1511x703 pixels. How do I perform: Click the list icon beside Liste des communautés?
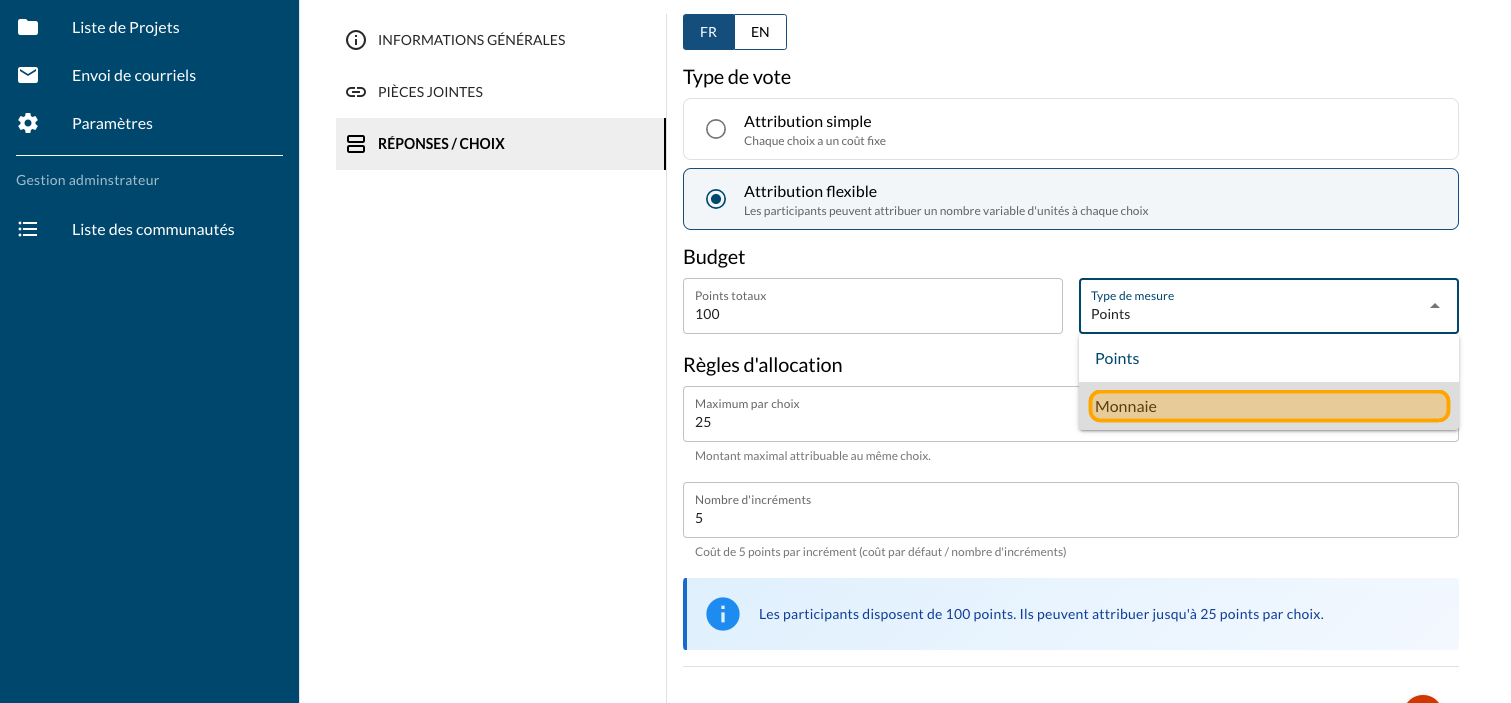point(28,229)
